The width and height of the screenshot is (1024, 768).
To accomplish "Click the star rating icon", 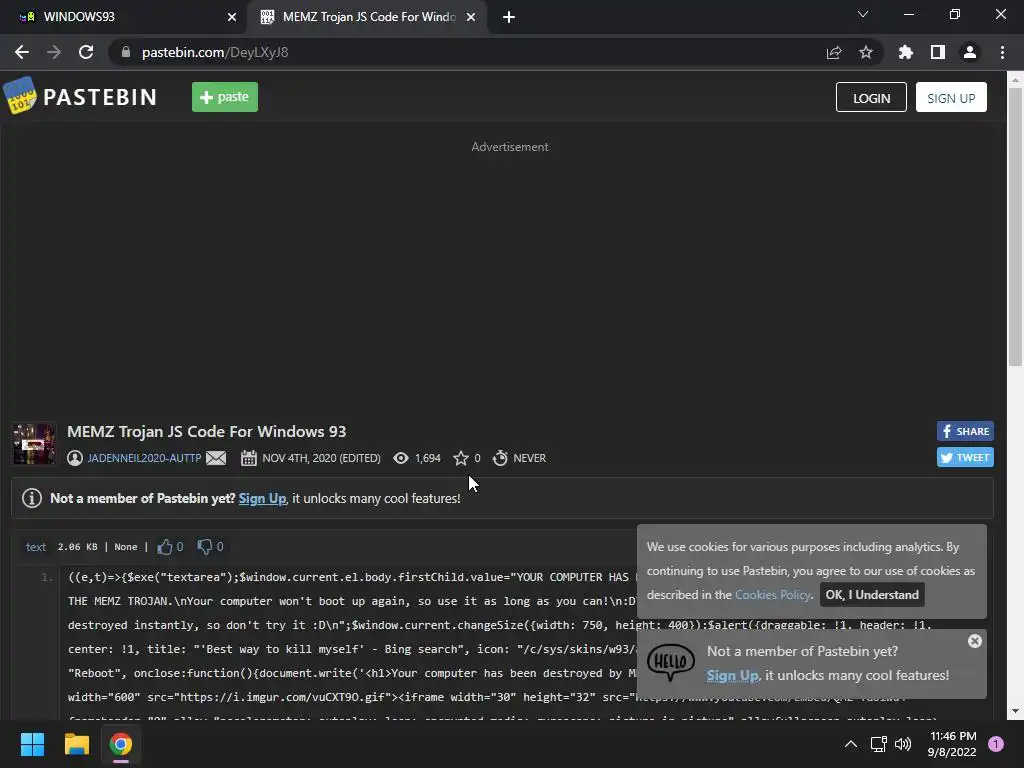I will [461, 458].
